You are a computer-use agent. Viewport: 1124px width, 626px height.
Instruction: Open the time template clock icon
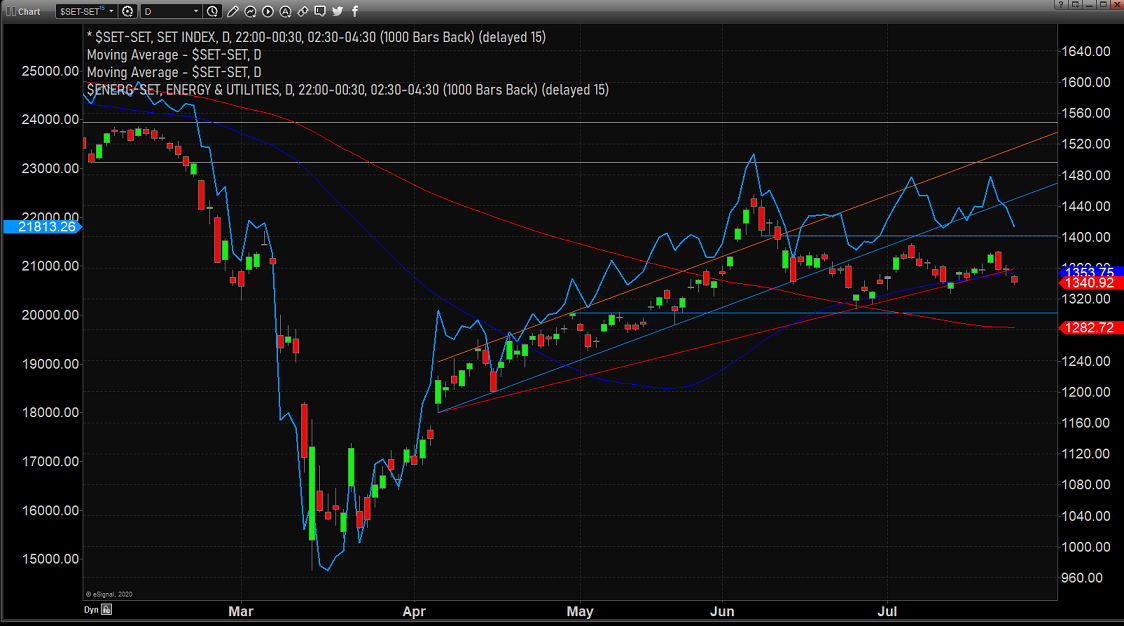tap(212, 11)
